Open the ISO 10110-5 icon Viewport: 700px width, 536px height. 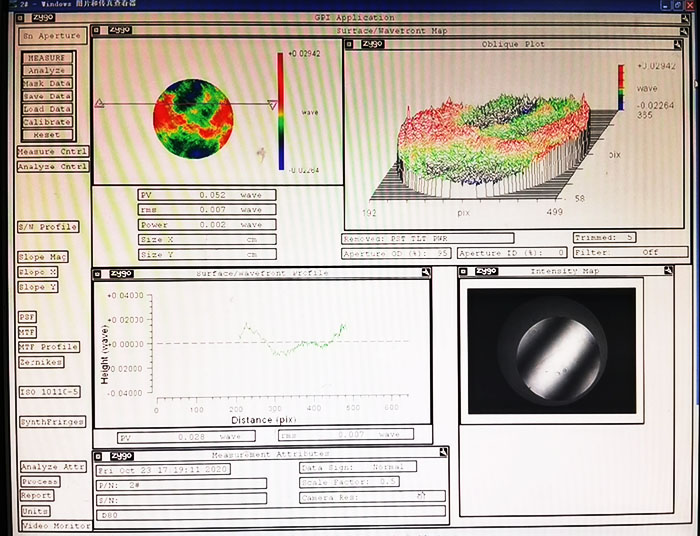point(50,391)
